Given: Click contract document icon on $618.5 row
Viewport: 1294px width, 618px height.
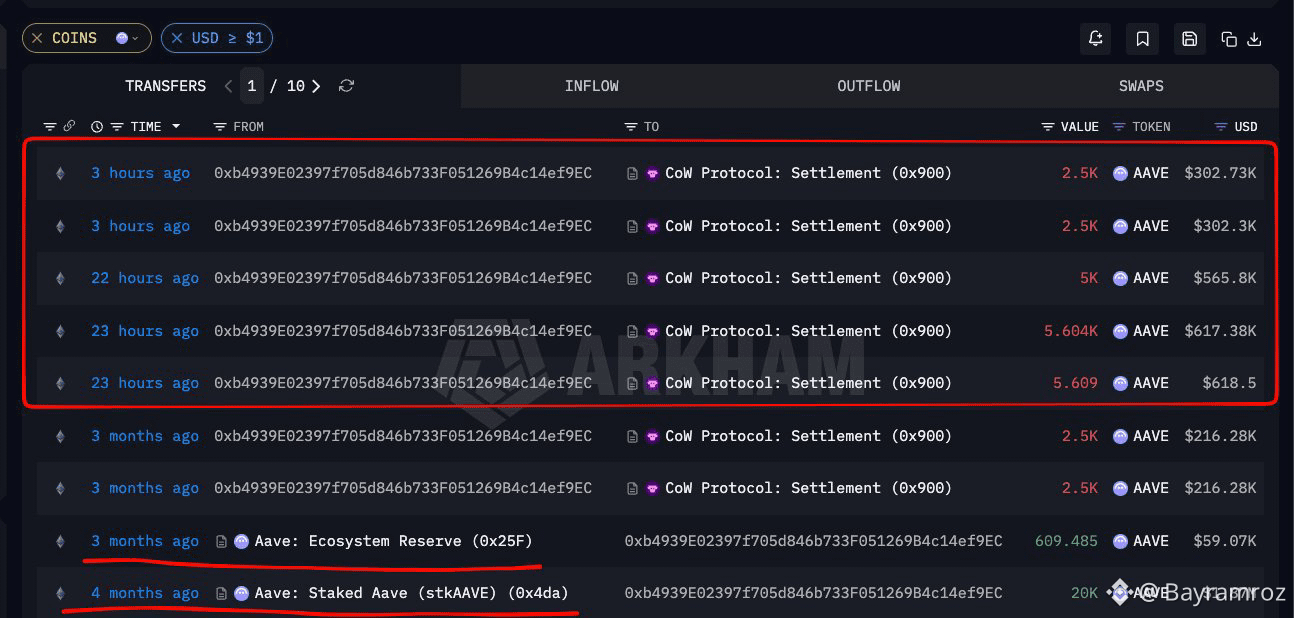Looking at the screenshot, I should (632, 383).
